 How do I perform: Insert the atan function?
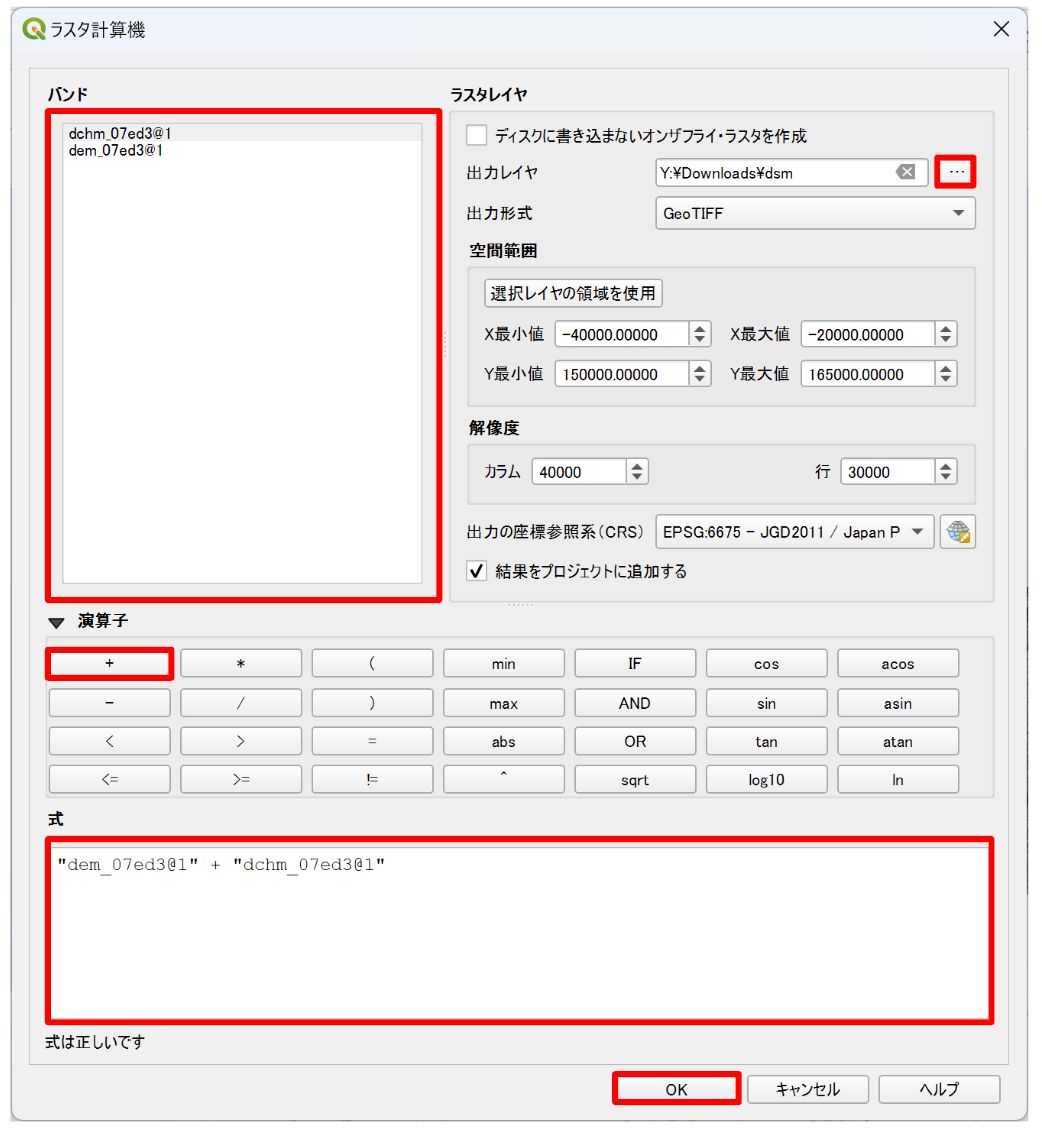coord(898,741)
